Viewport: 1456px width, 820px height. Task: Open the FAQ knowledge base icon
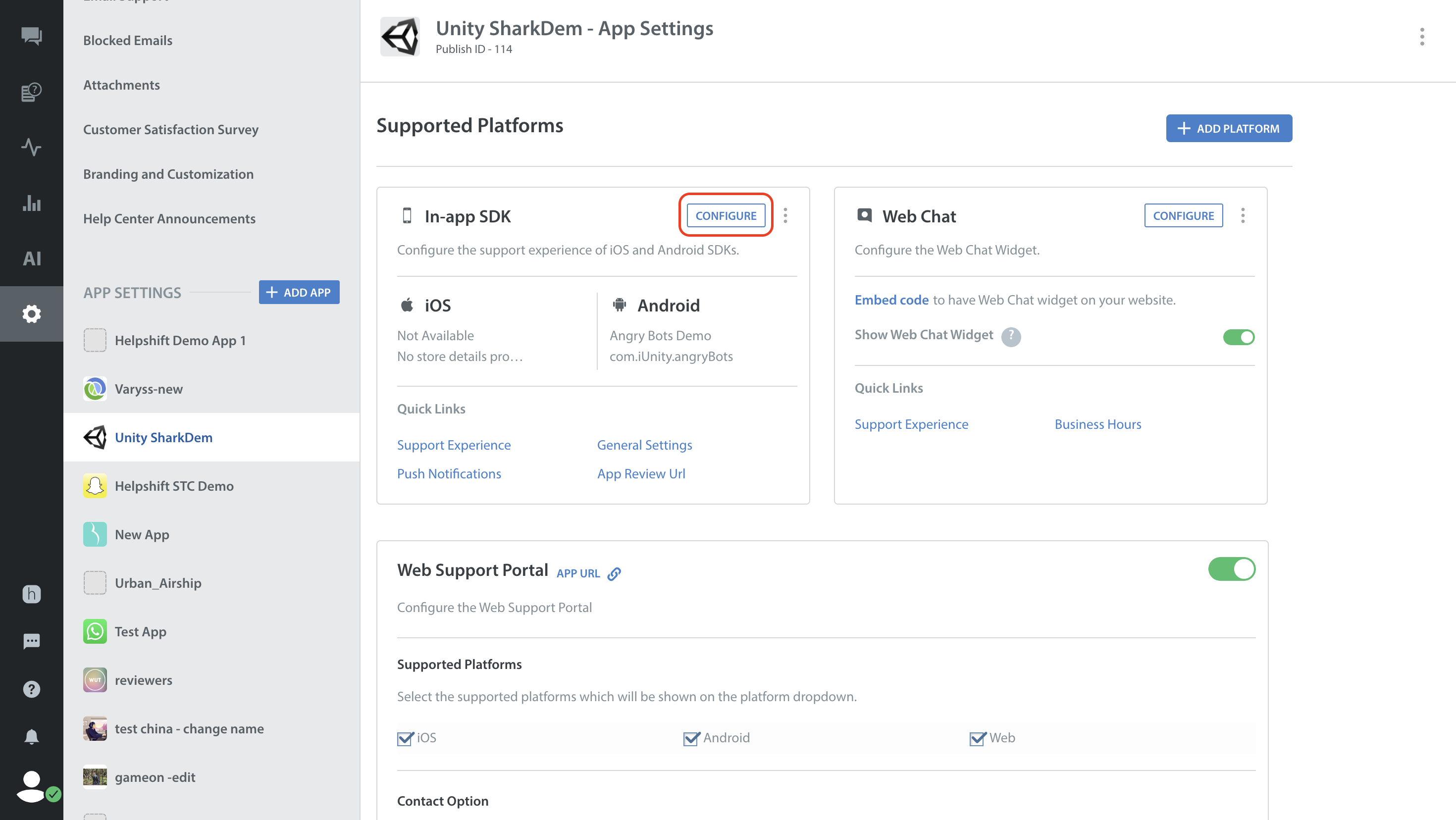32,92
